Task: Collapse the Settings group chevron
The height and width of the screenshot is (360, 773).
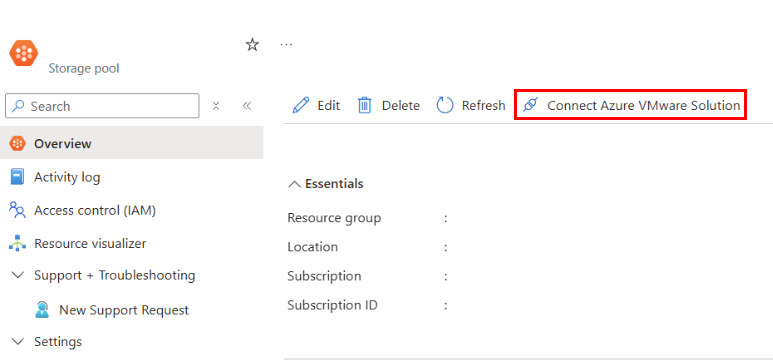Action: (x=17, y=341)
